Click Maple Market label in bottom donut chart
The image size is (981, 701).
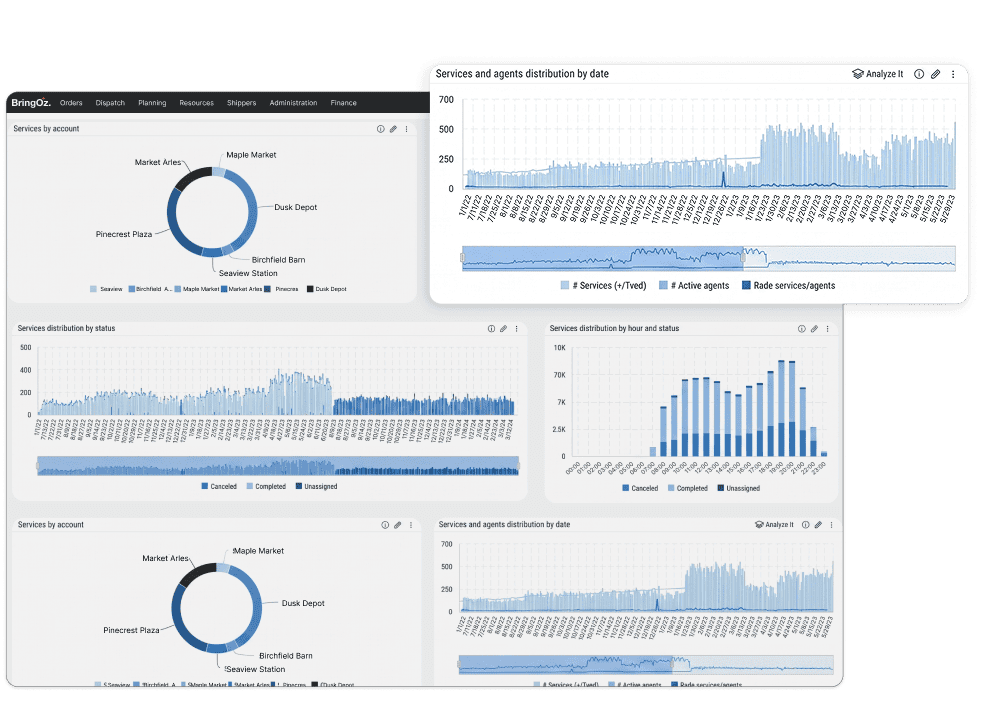pos(258,551)
